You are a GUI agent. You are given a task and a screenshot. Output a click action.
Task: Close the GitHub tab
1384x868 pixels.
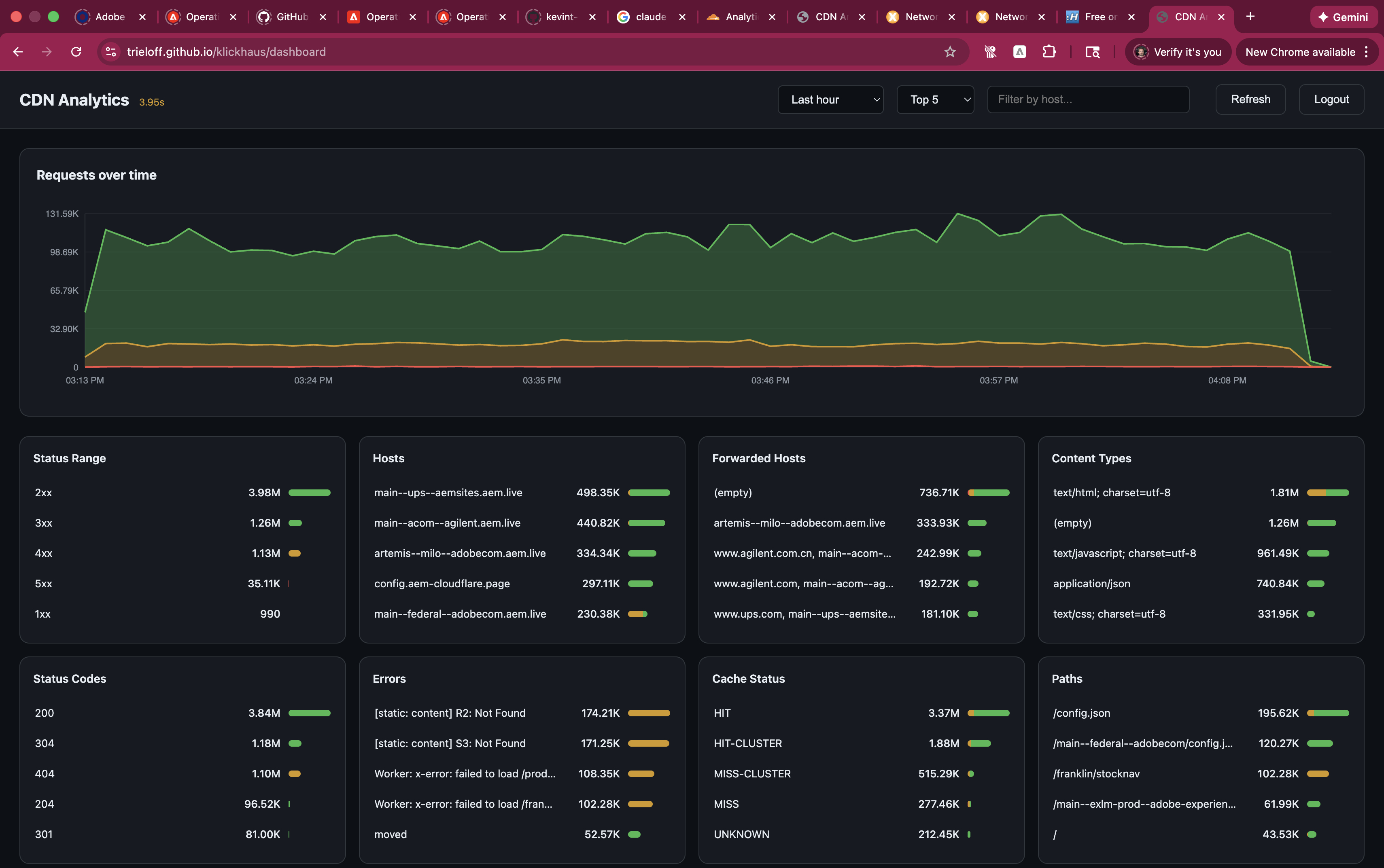[323, 17]
